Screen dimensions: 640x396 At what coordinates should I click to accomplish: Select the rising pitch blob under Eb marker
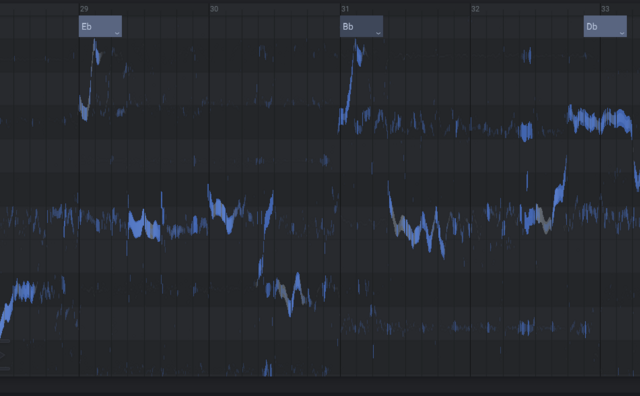pos(91,80)
